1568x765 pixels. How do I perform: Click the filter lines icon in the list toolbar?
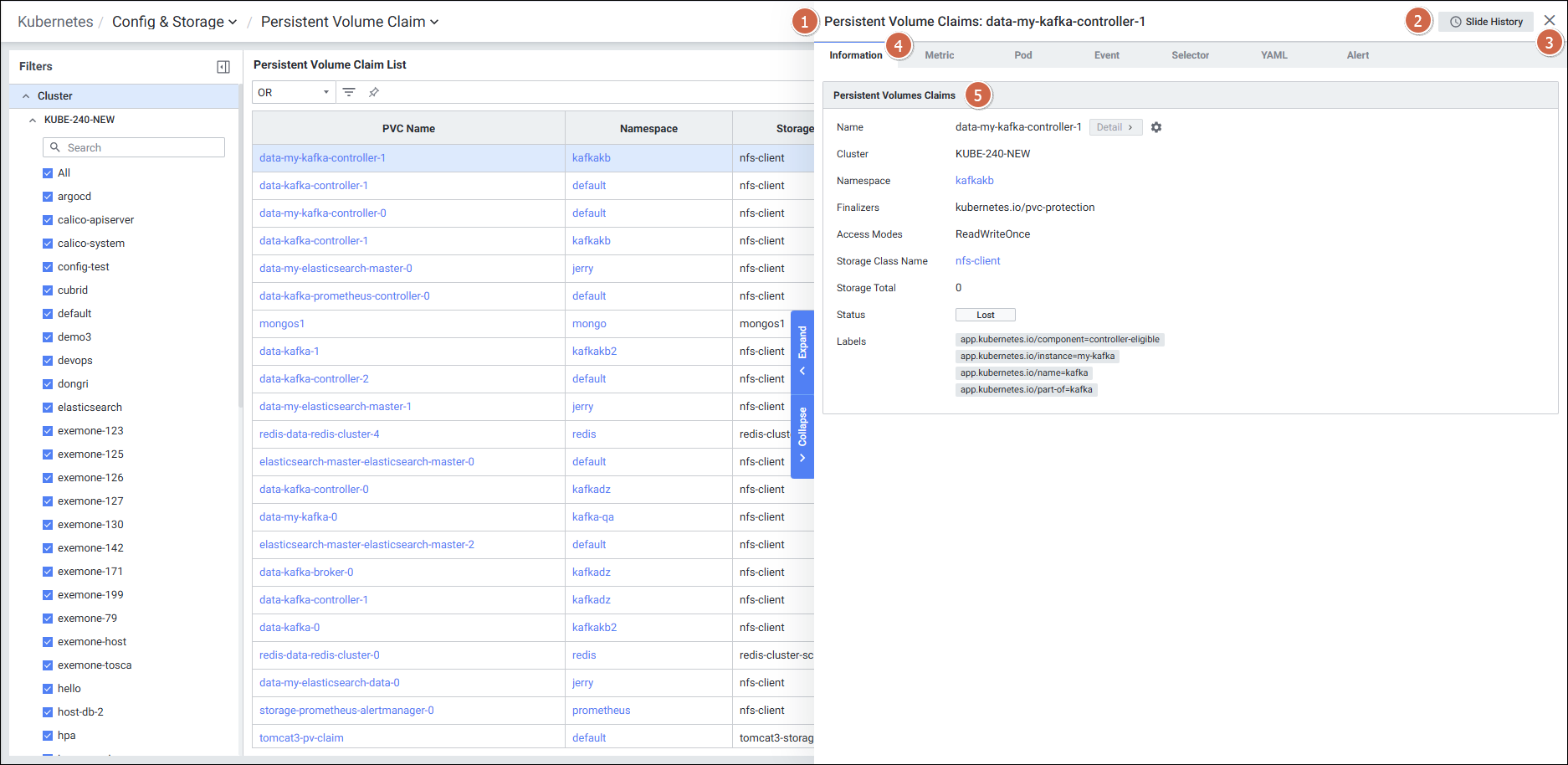point(349,92)
